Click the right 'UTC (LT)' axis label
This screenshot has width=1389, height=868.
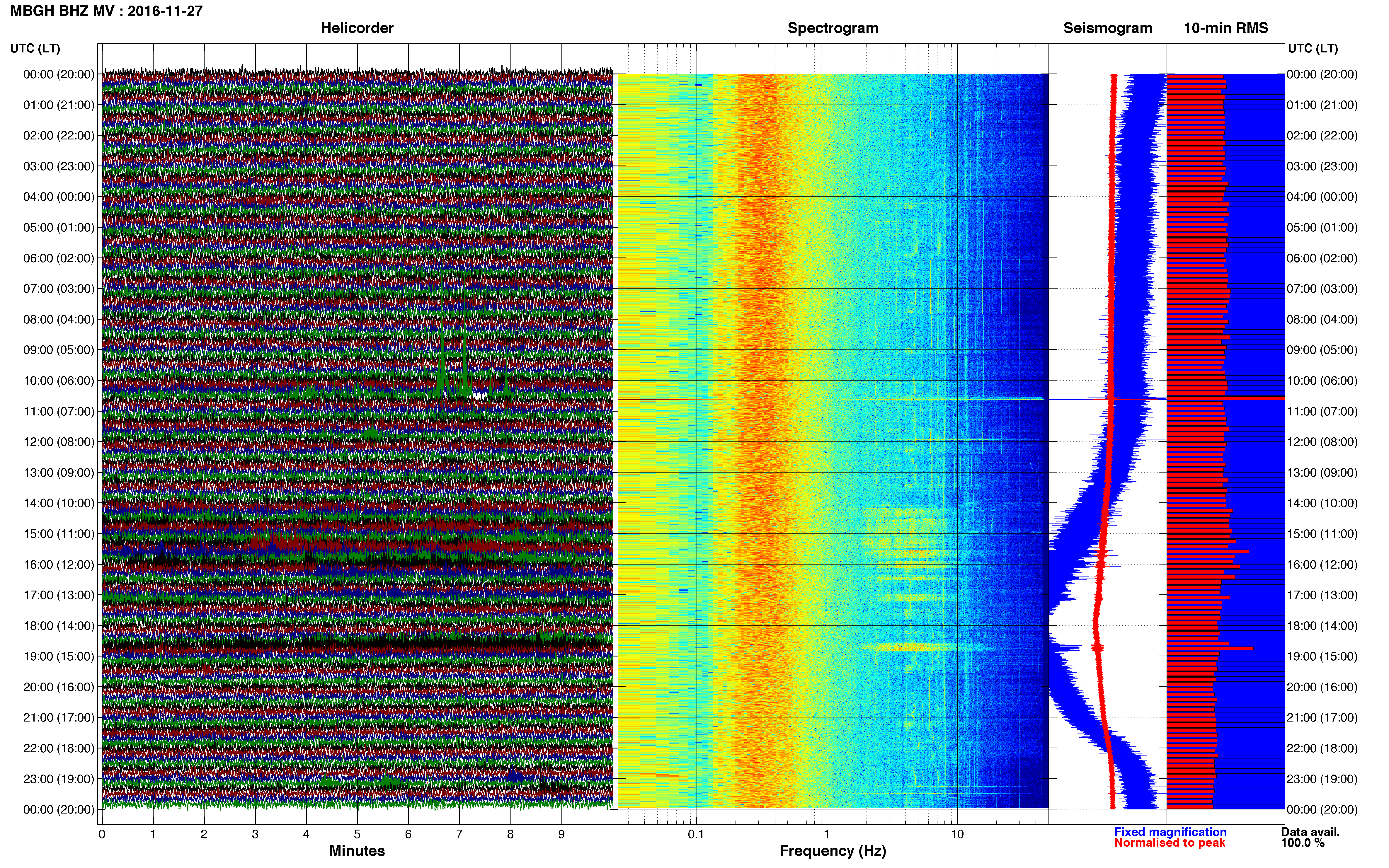pyautogui.click(x=1313, y=48)
